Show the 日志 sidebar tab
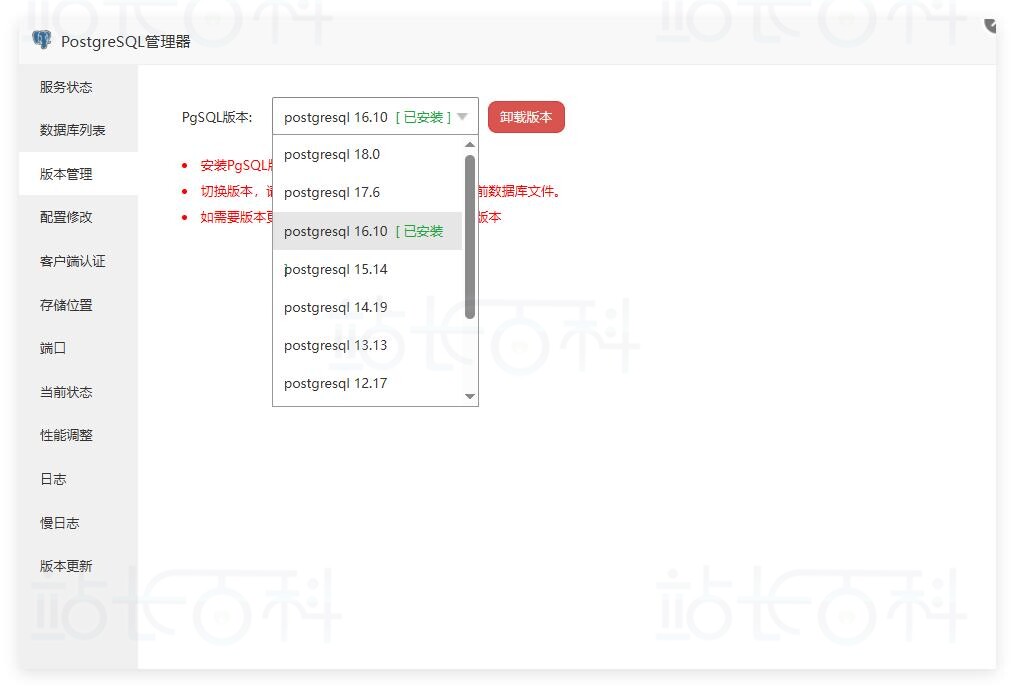The image size is (1015, 688). pyautogui.click(x=78, y=478)
